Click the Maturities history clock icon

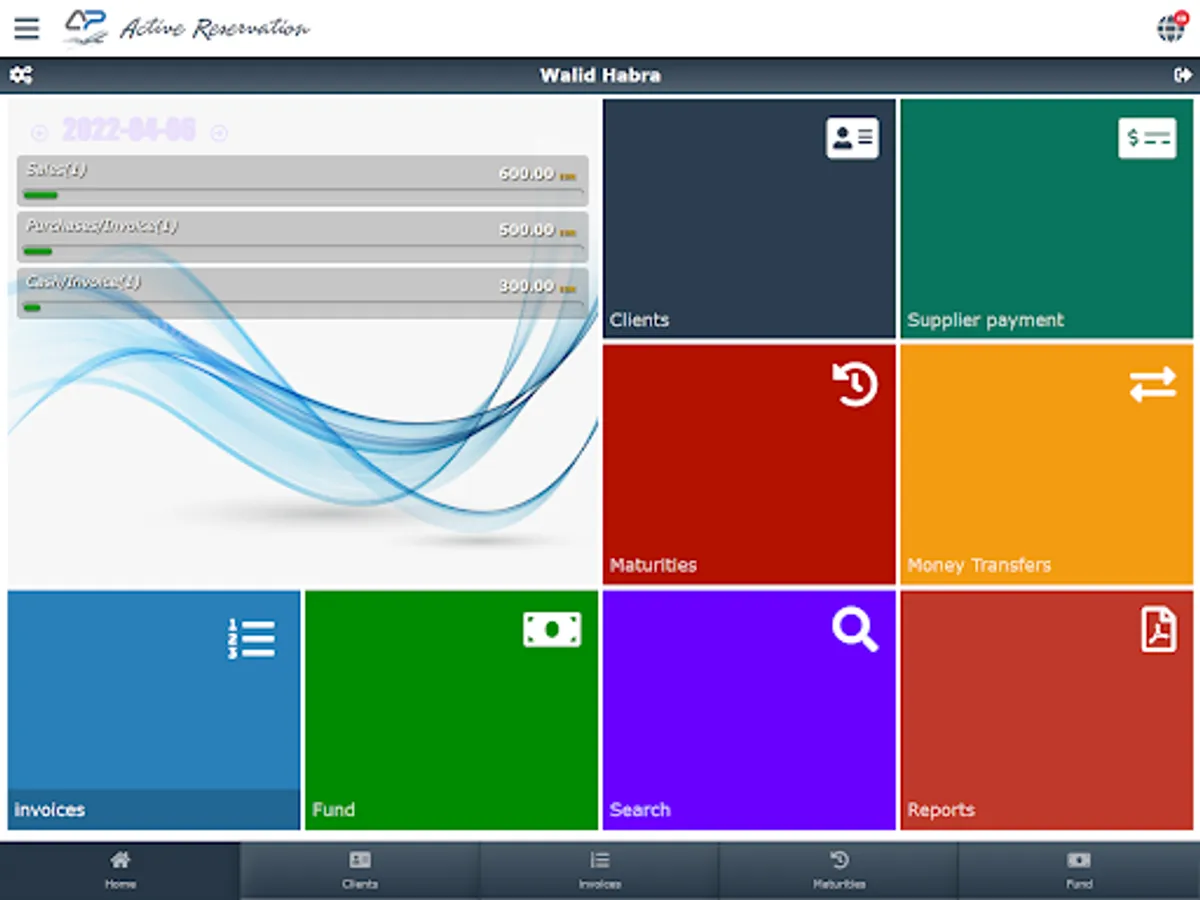click(x=855, y=384)
